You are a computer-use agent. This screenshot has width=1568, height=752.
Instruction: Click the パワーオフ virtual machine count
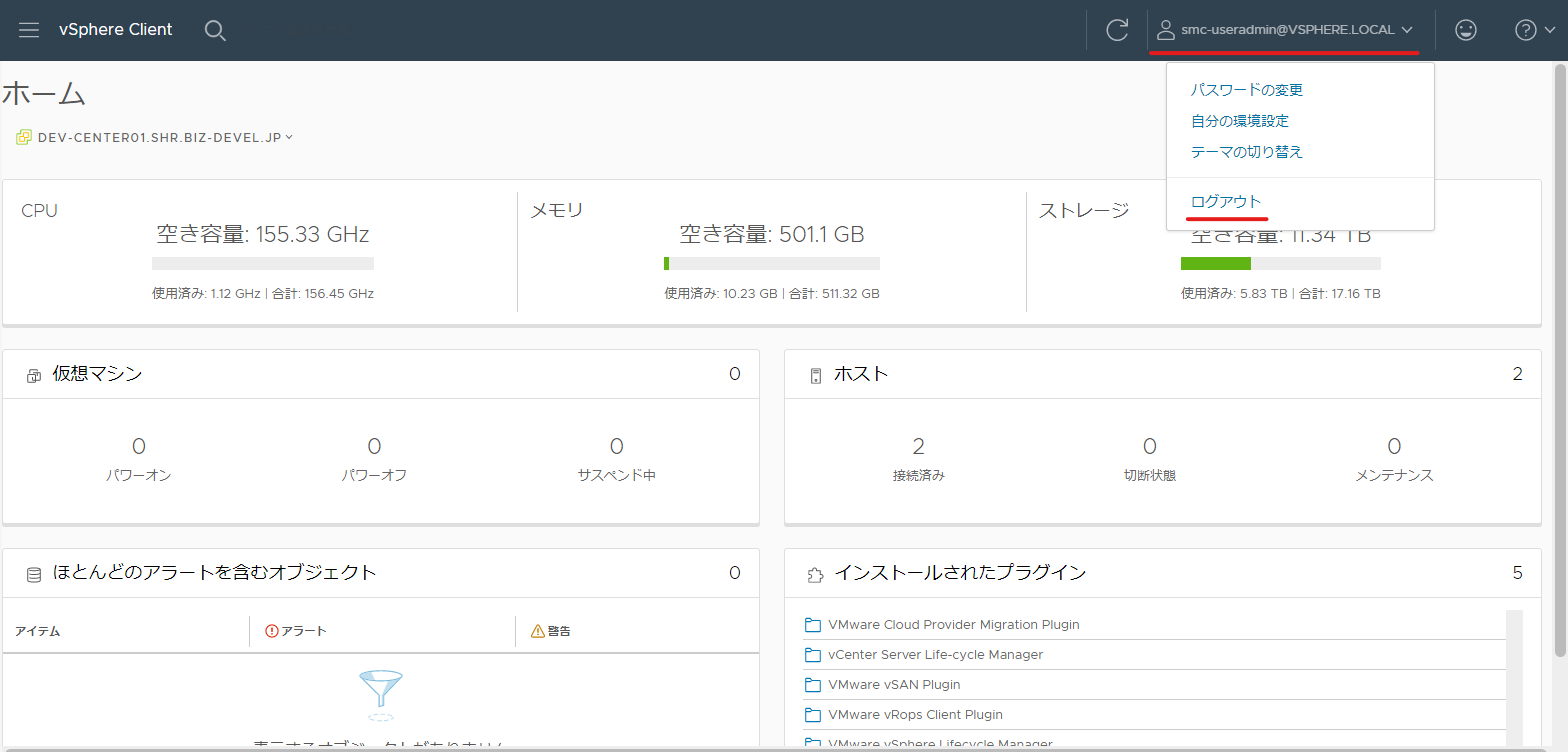click(374, 446)
